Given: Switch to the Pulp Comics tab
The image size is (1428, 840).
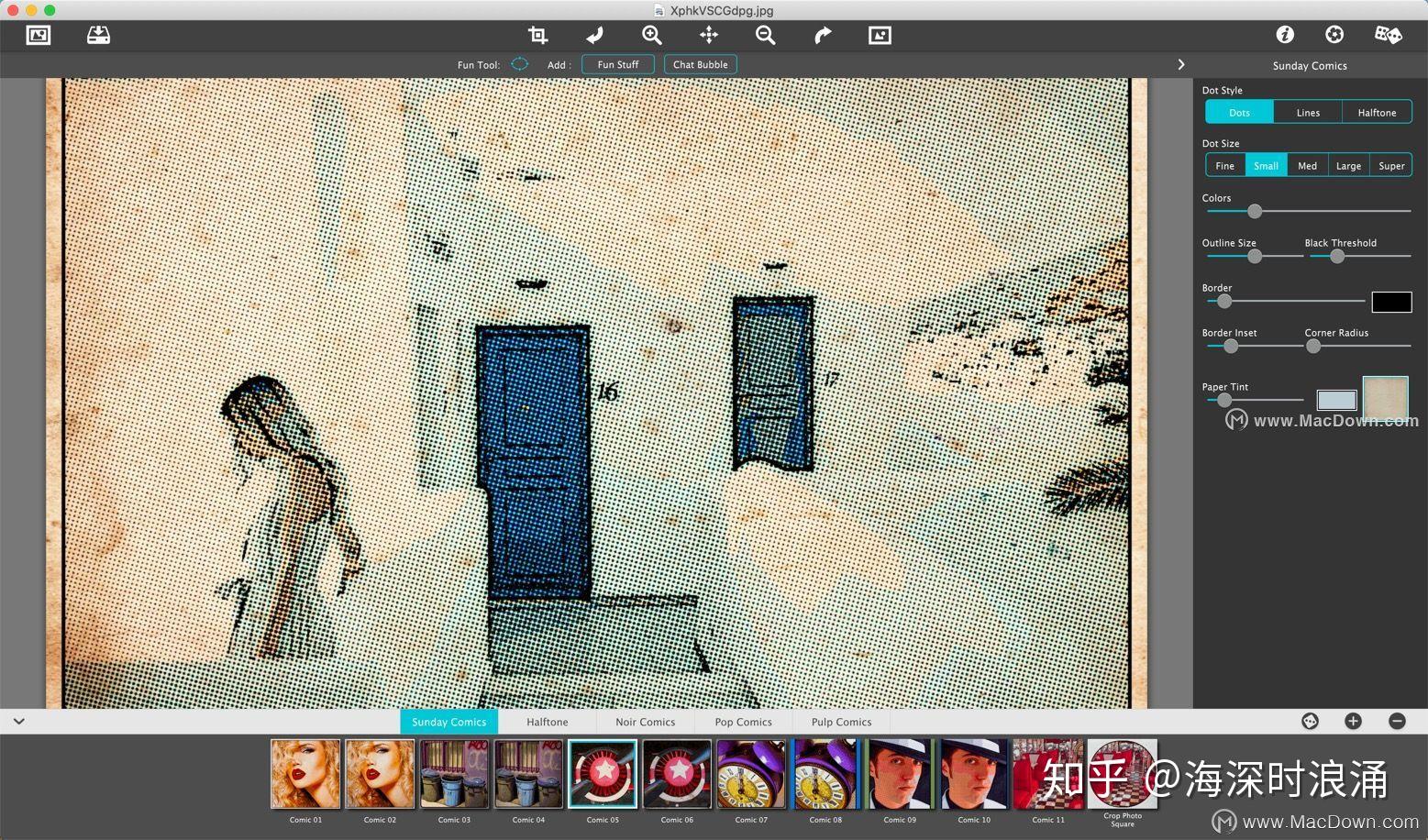Looking at the screenshot, I should click(x=841, y=722).
